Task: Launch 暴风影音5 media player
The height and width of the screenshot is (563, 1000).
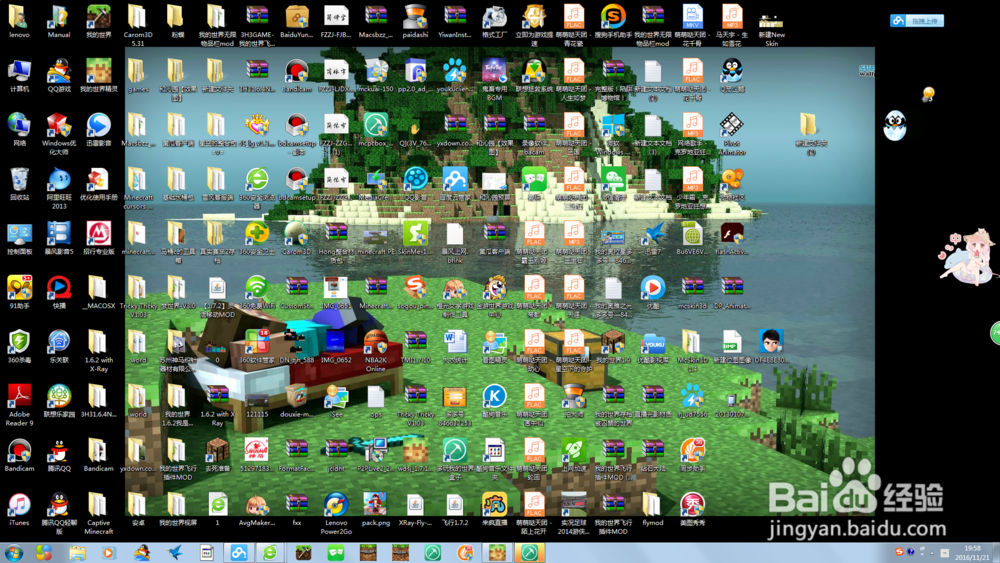Action: tap(59, 234)
